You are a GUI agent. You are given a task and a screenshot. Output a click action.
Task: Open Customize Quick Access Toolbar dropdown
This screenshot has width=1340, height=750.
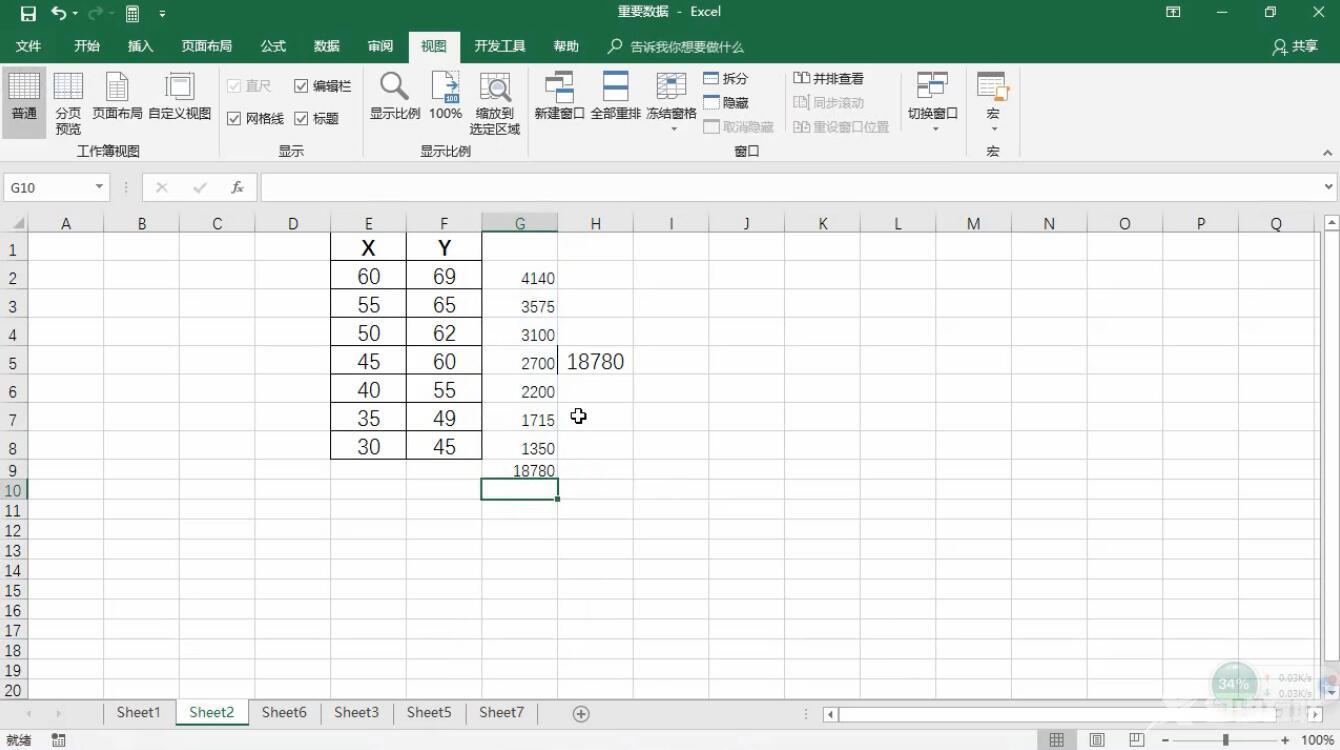(x=163, y=14)
